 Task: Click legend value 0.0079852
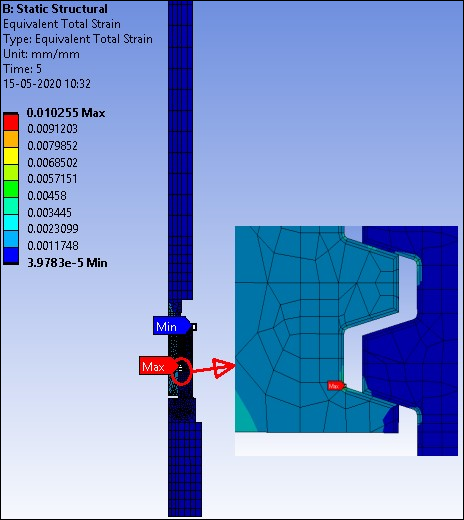point(52,146)
